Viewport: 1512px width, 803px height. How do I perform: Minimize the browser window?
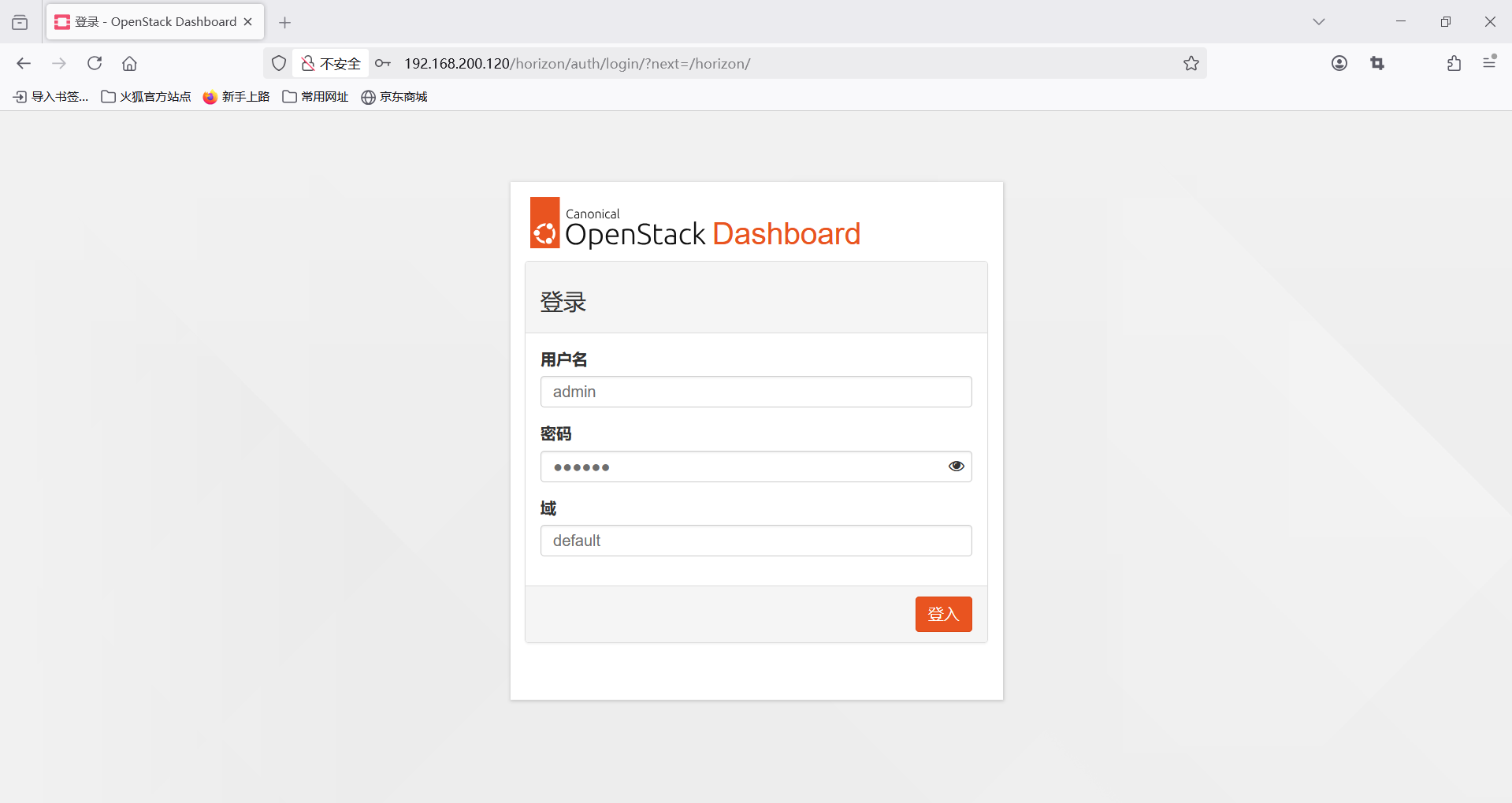(1401, 22)
